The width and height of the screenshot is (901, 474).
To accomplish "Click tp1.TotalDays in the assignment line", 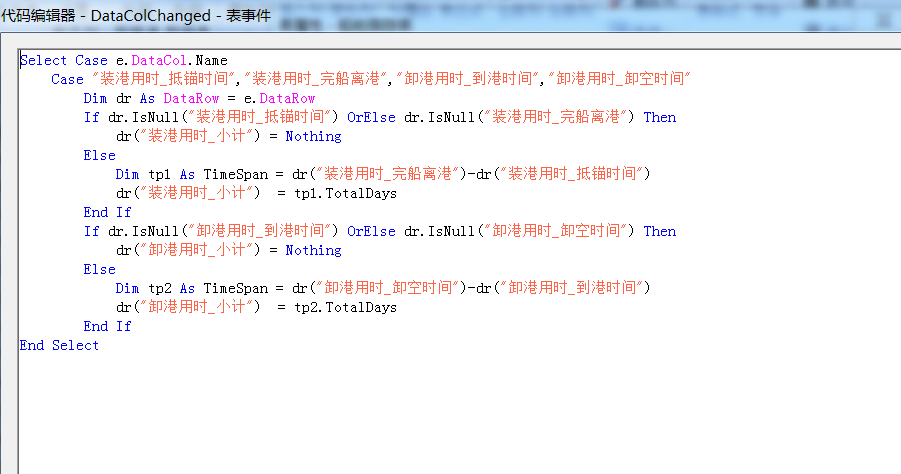I will tap(345, 193).
